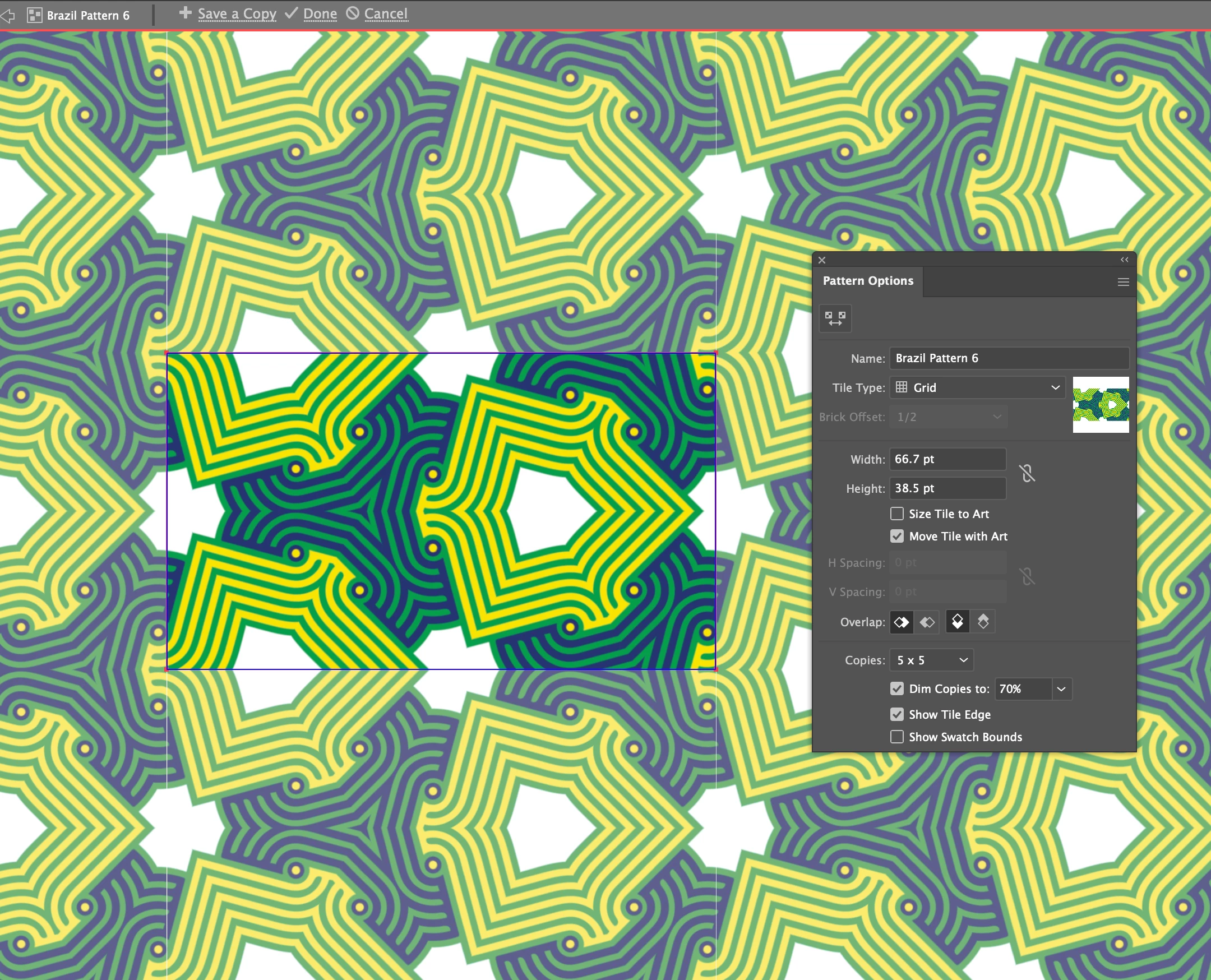The width and height of the screenshot is (1211, 980).
Task: Toggle the Show Tile Edge checkbox
Action: pyautogui.click(x=896, y=715)
